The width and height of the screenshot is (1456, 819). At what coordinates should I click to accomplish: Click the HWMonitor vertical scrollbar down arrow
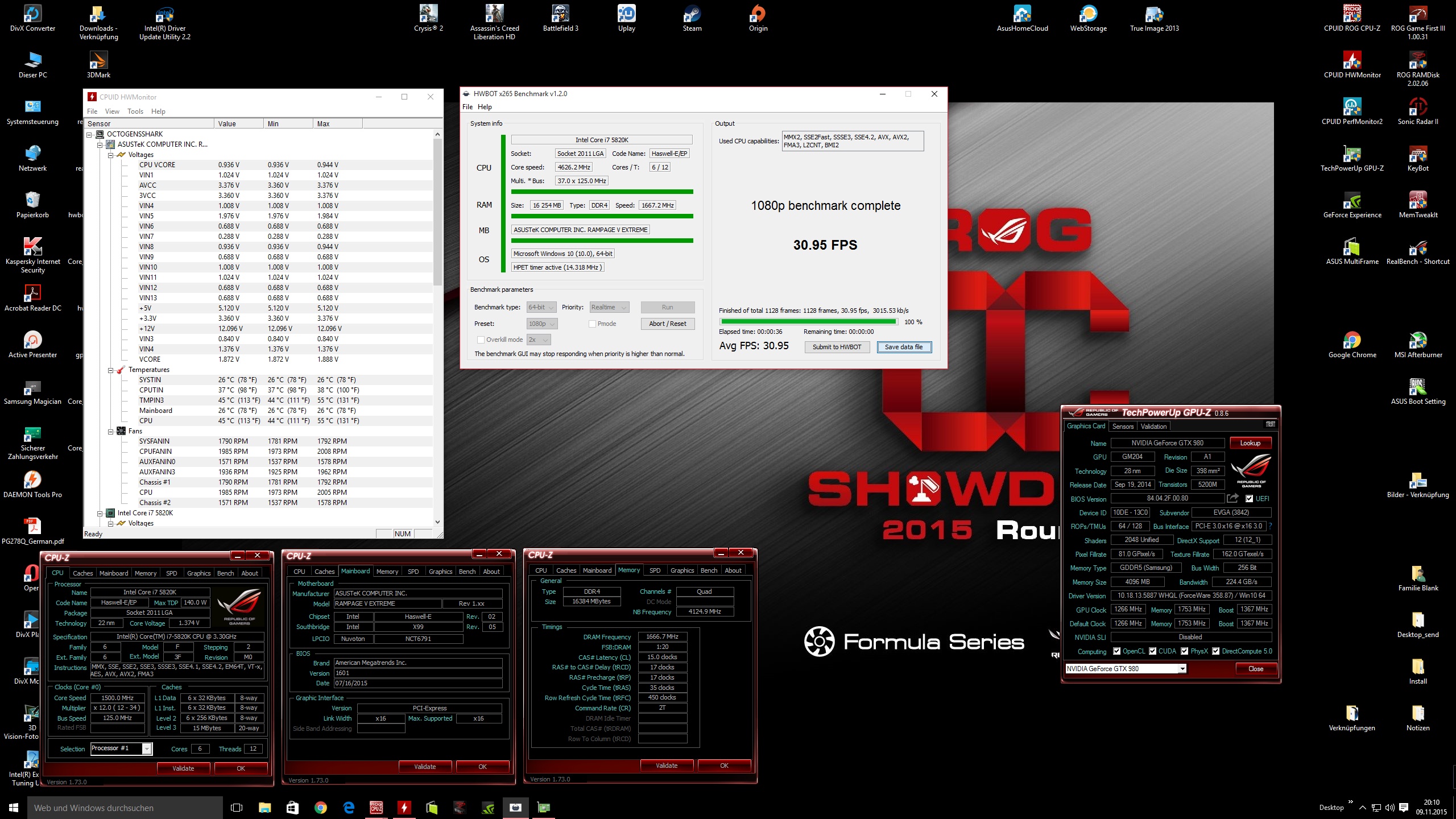tap(437, 522)
